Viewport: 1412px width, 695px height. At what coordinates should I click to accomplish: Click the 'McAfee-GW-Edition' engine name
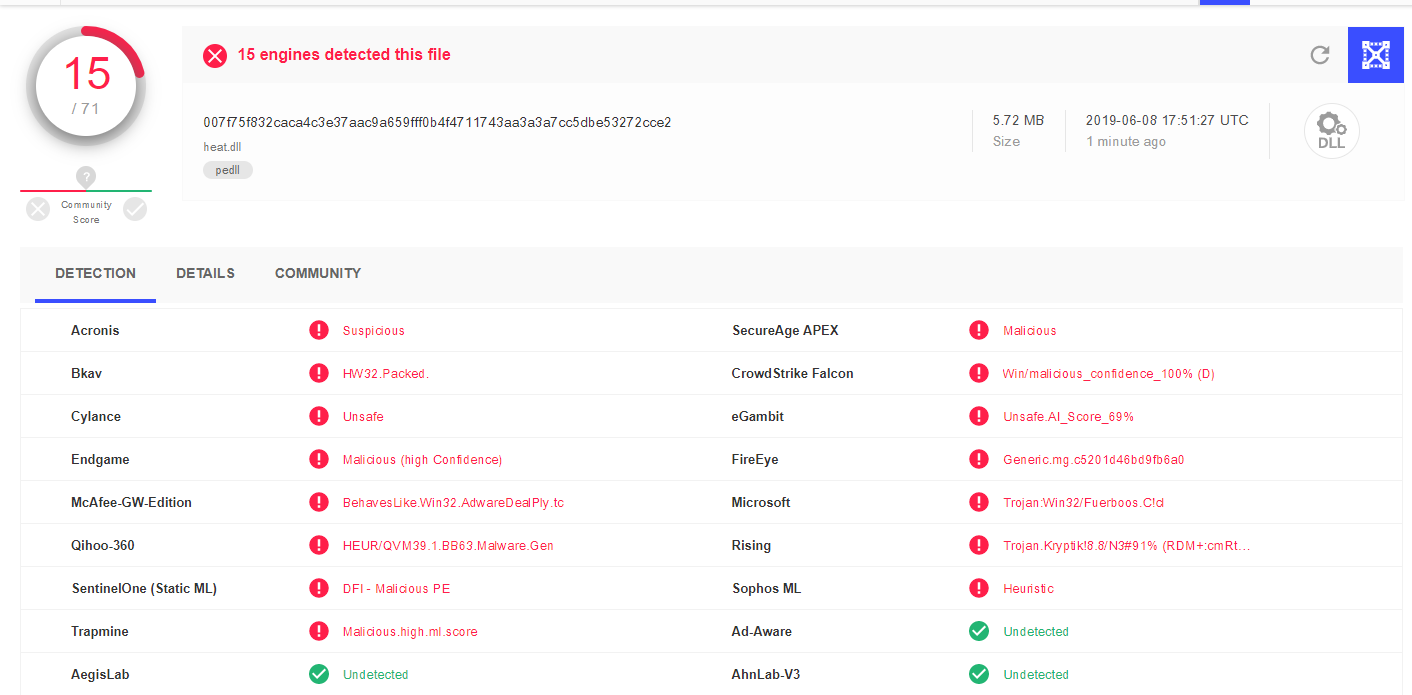point(131,503)
